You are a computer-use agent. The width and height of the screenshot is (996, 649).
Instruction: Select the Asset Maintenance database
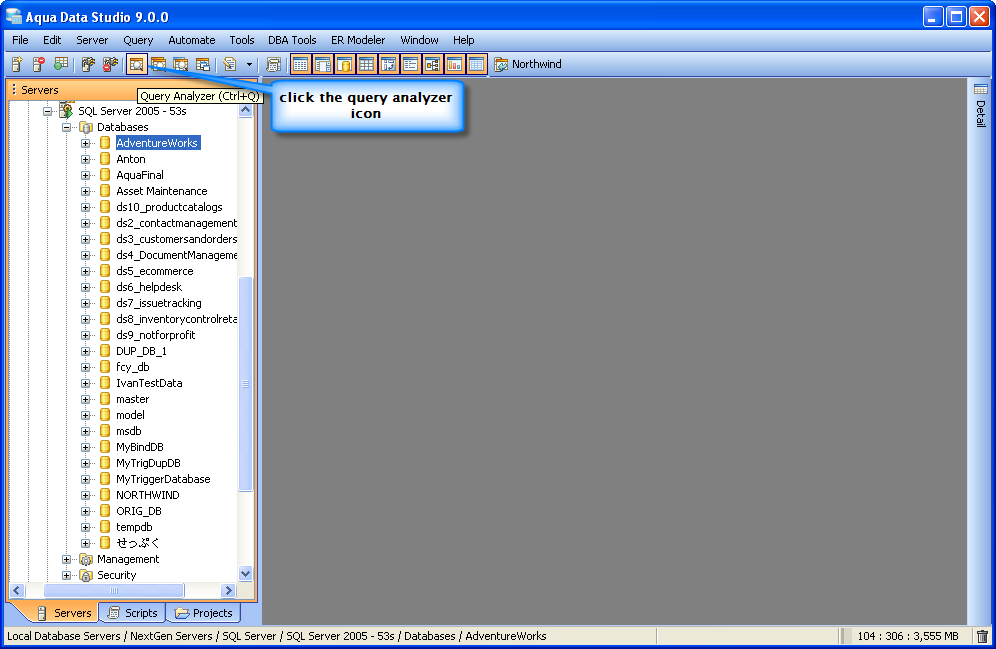point(162,191)
